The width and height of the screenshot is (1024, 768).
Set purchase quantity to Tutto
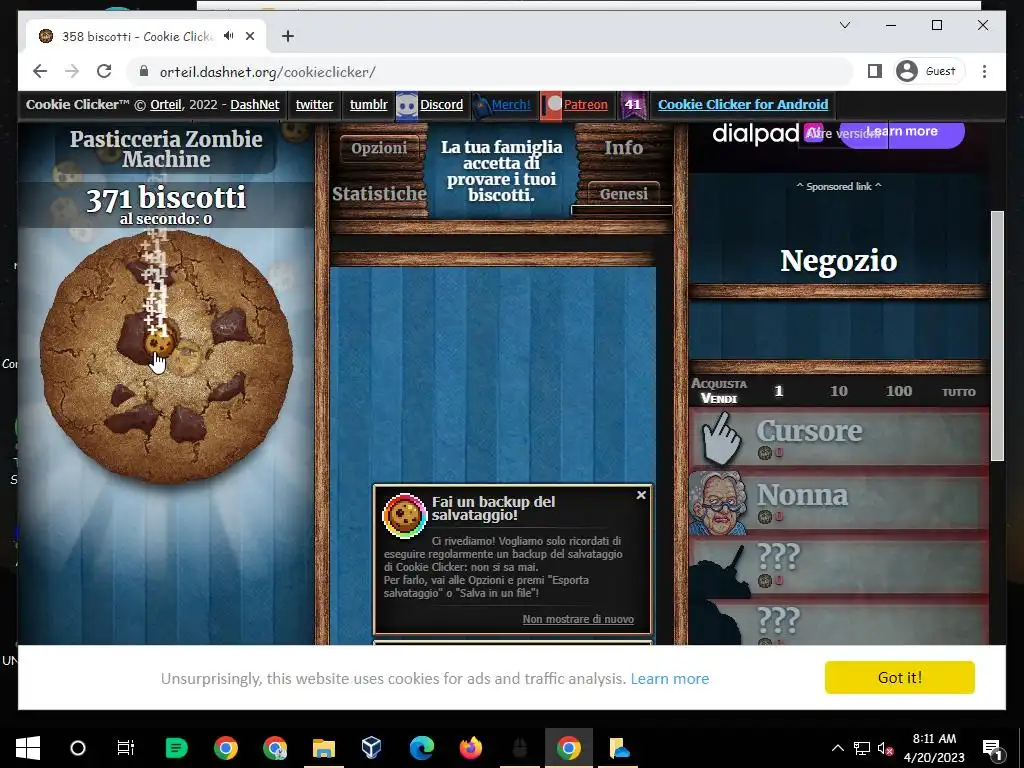pyautogui.click(x=959, y=392)
